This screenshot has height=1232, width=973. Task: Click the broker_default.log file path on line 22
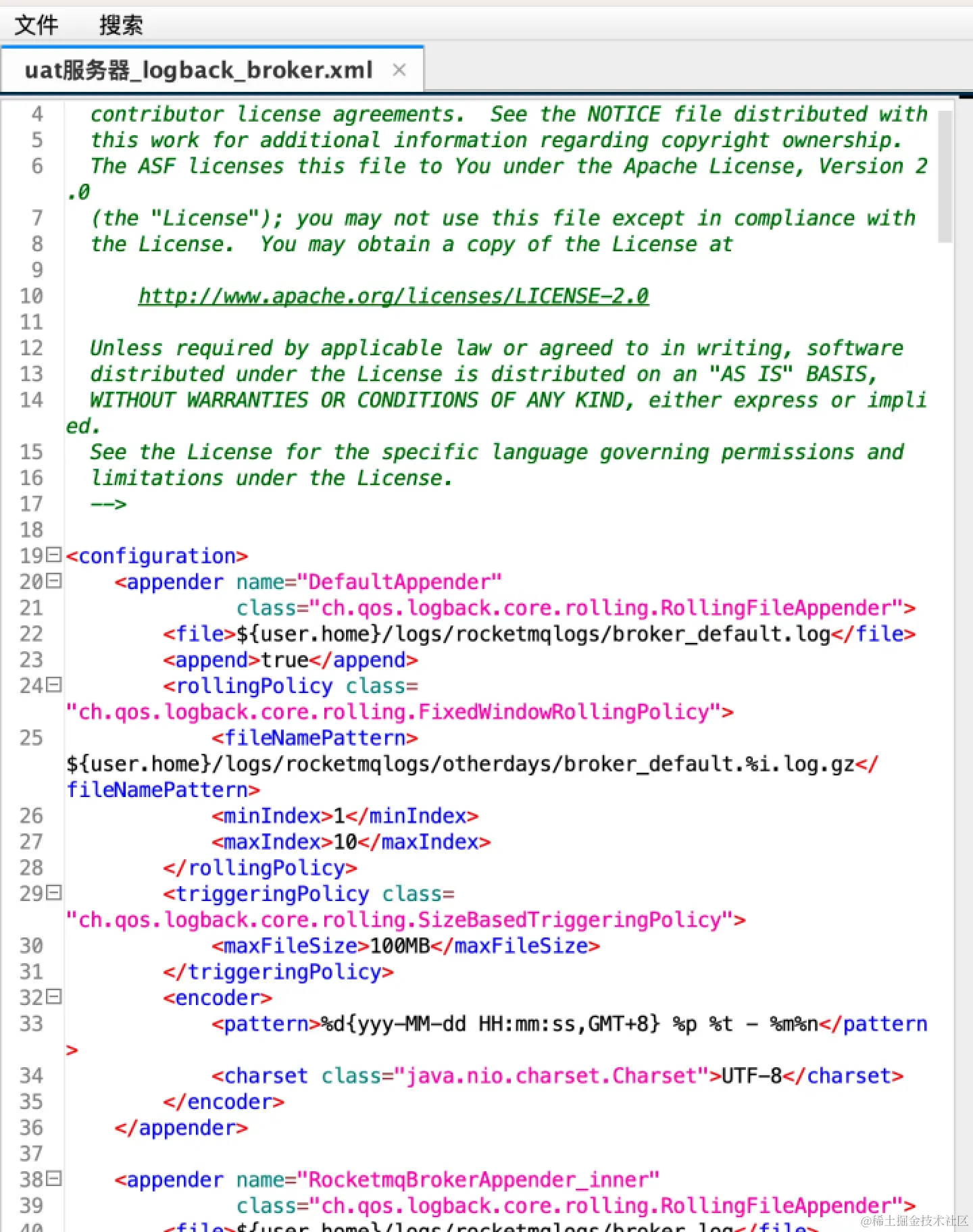(533, 634)
